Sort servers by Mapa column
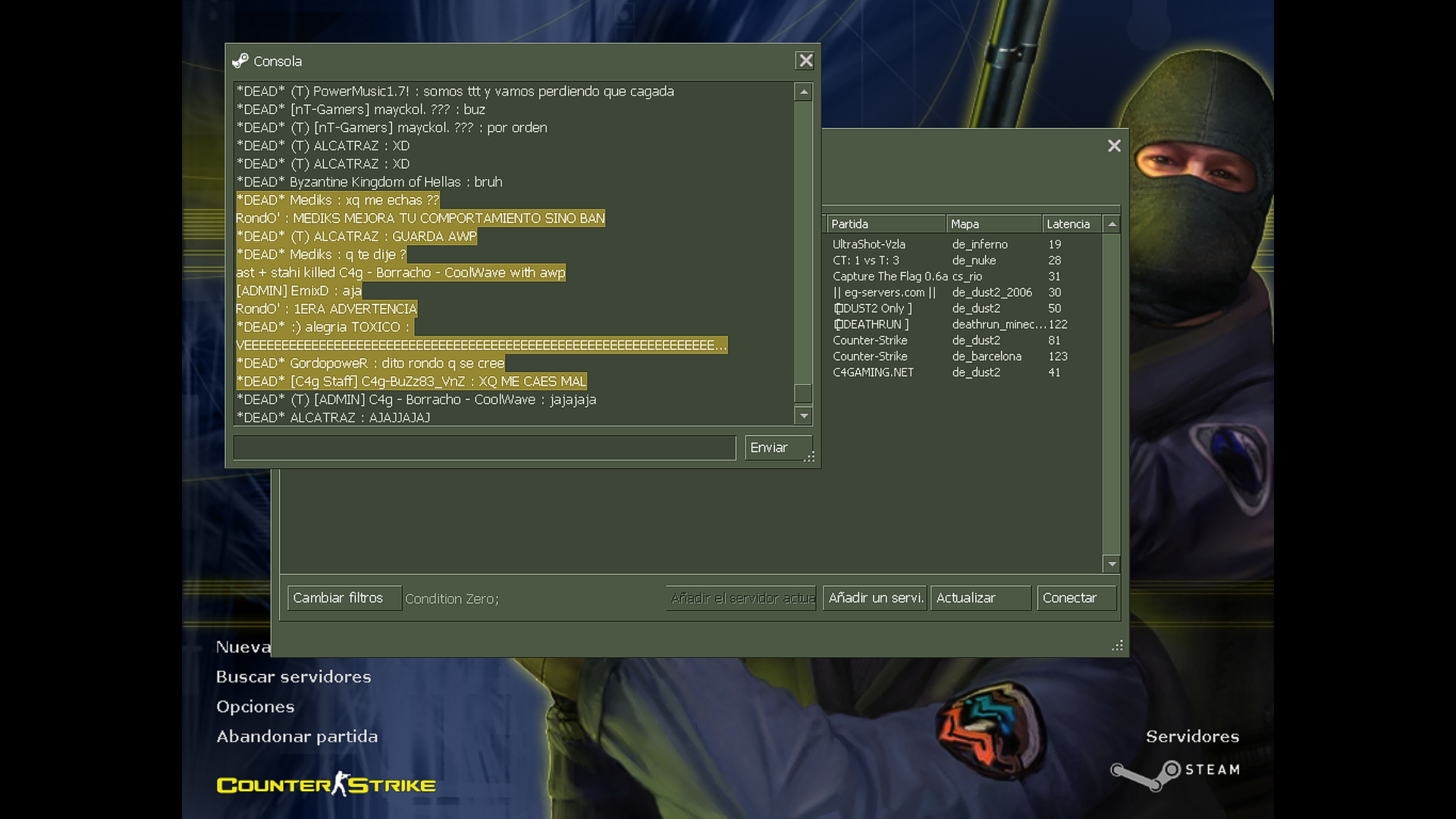This screenshot has width=1456, height=819. point(993,224)
